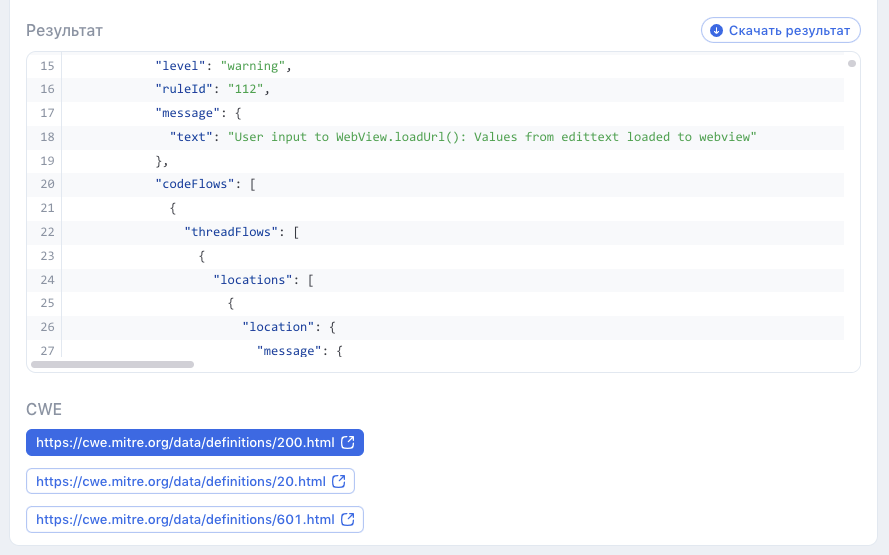
Task: Click external link icon for CWE 20
Action: 338,481
